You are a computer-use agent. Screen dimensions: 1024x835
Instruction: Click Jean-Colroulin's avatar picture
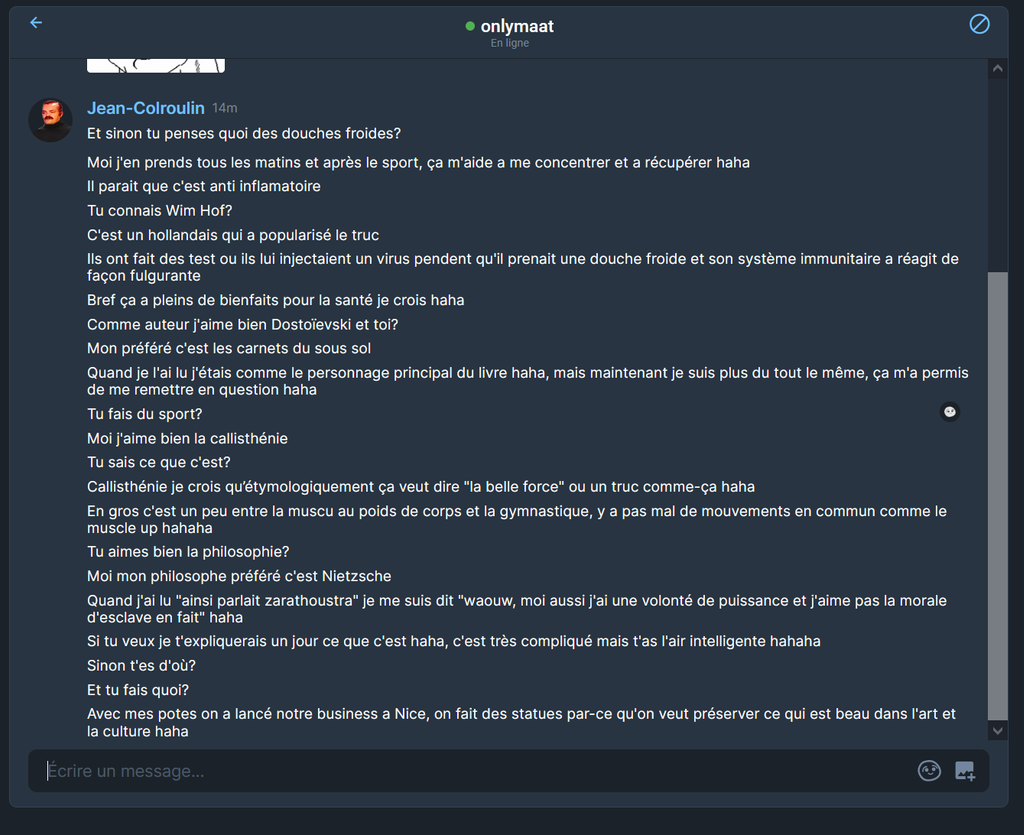(x=50, y=120)
